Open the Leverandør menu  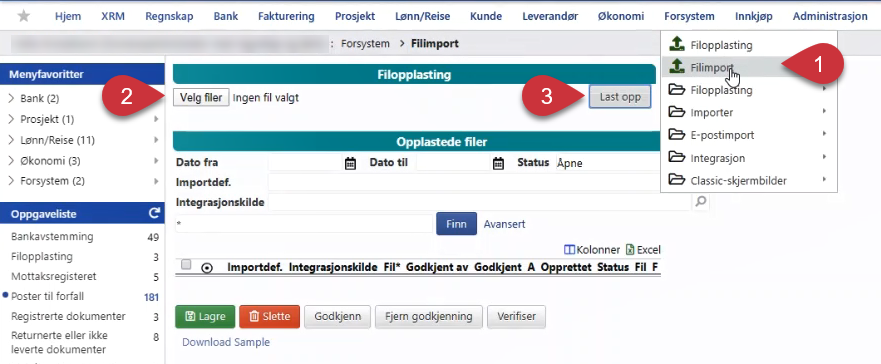[550, 16]
